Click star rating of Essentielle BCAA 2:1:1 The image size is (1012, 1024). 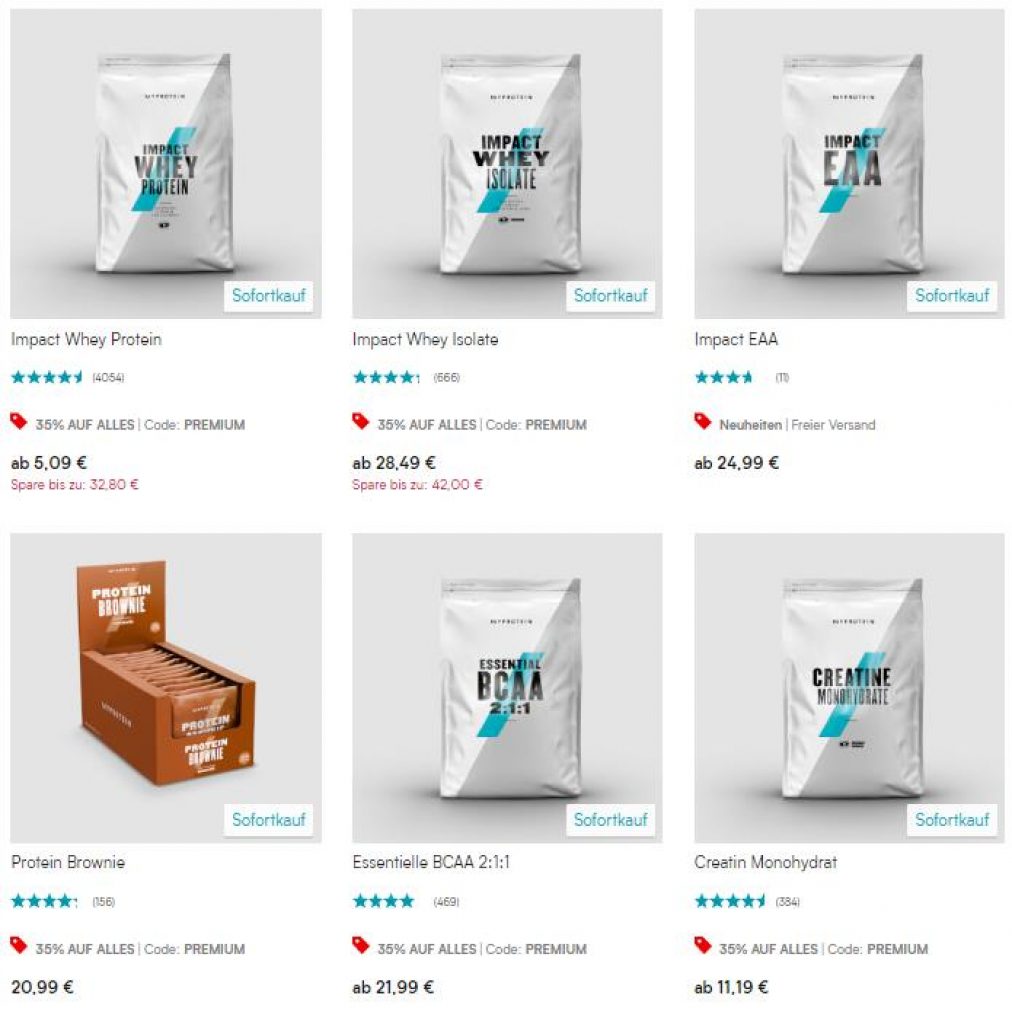pos(383,901)
